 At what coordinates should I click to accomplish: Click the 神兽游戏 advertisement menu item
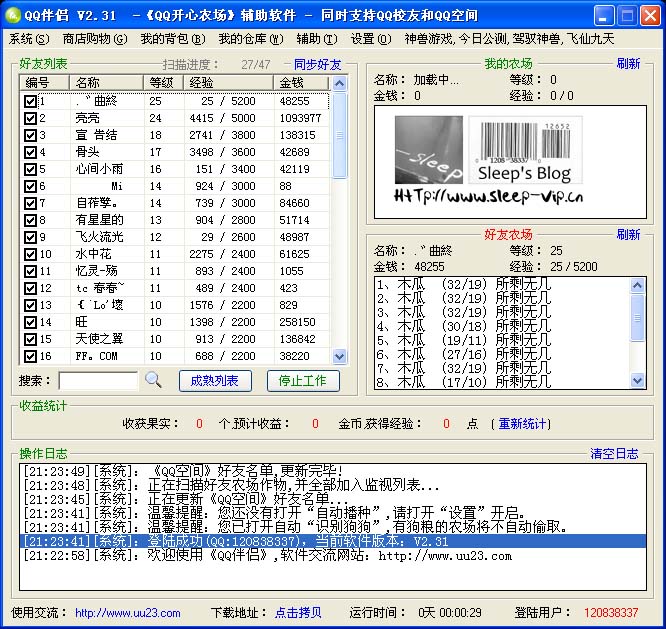pos(509,39)
